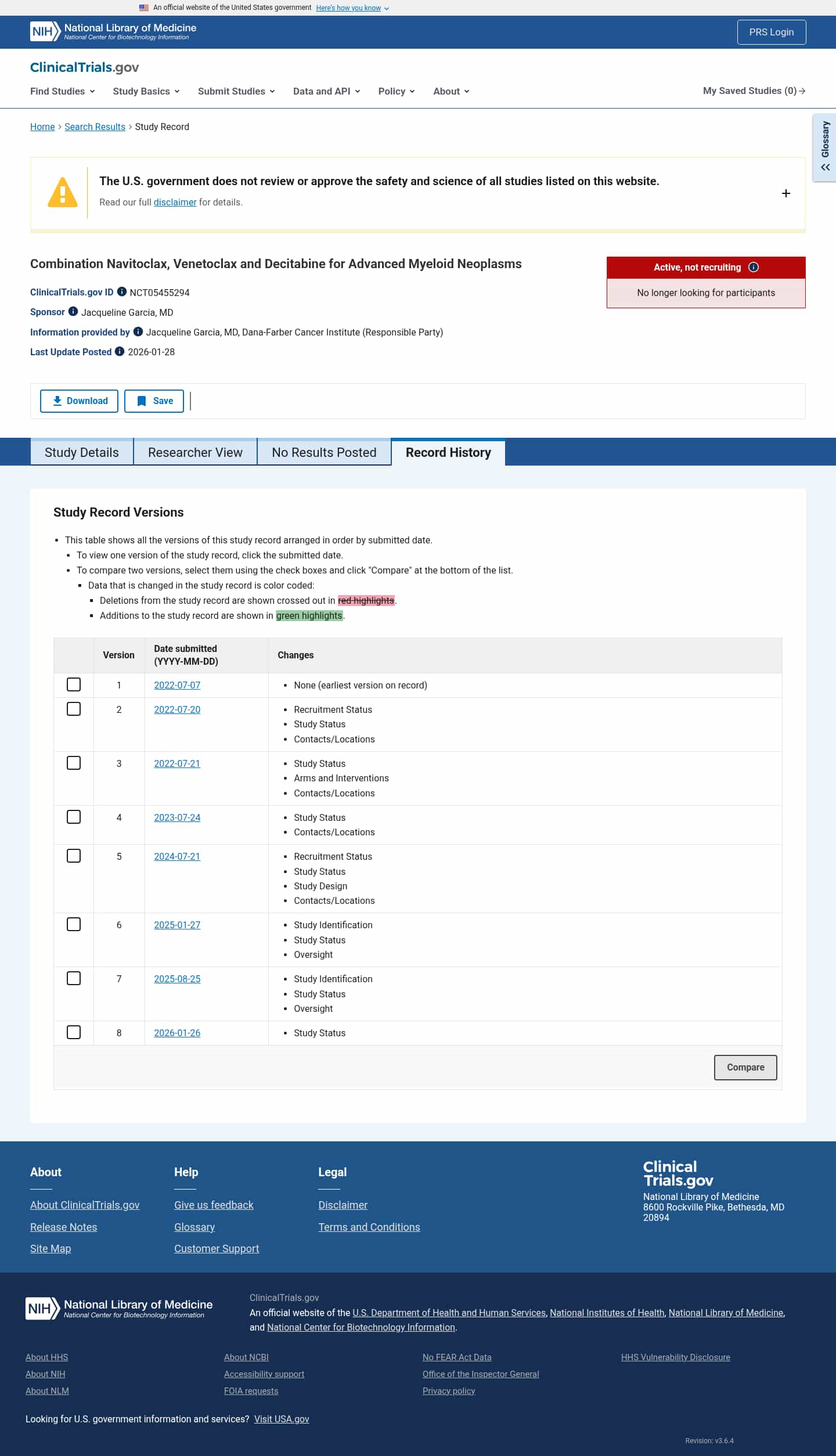Click the ClinicalTrials.gov site logo
Image resolution: width=836 pixels, height=1456 pixels.
click(x=85, y=67)
